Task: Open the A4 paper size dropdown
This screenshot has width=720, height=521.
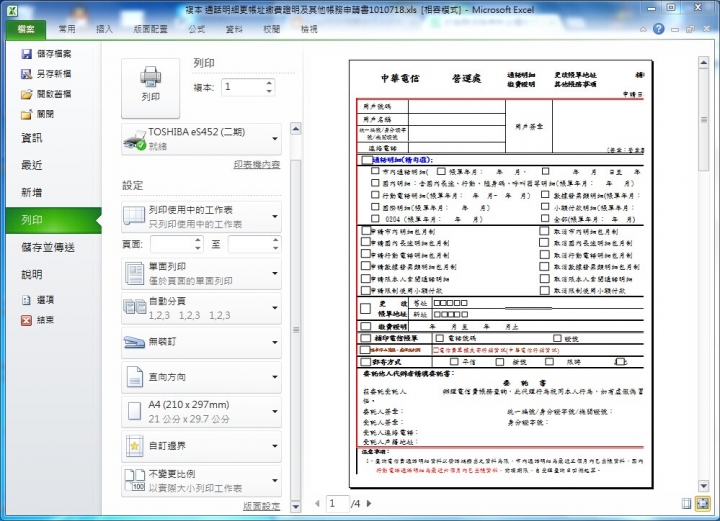Action: point(201,412)
